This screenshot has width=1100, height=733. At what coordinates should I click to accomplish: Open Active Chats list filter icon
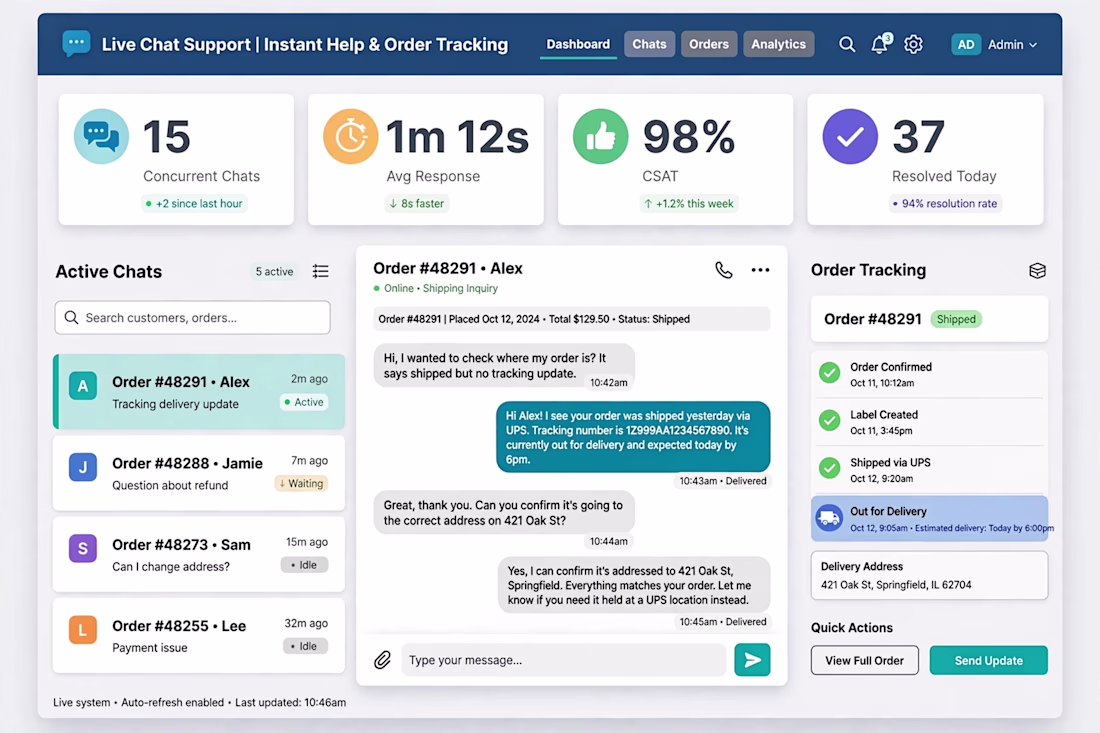321,271
